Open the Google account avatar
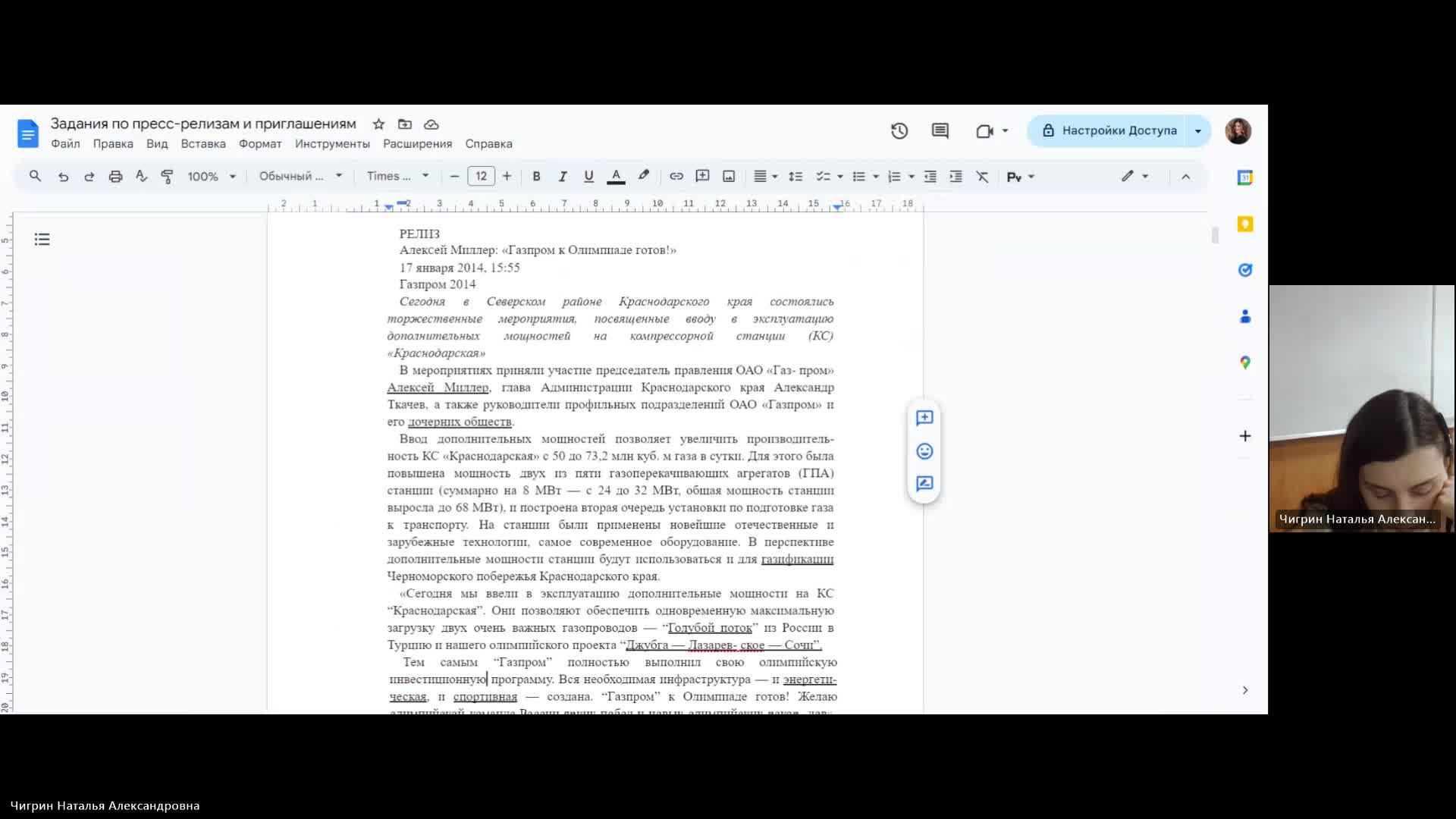Image resolution: width=1456 pixels, height=819 pixels. (x=1238, y=131)
